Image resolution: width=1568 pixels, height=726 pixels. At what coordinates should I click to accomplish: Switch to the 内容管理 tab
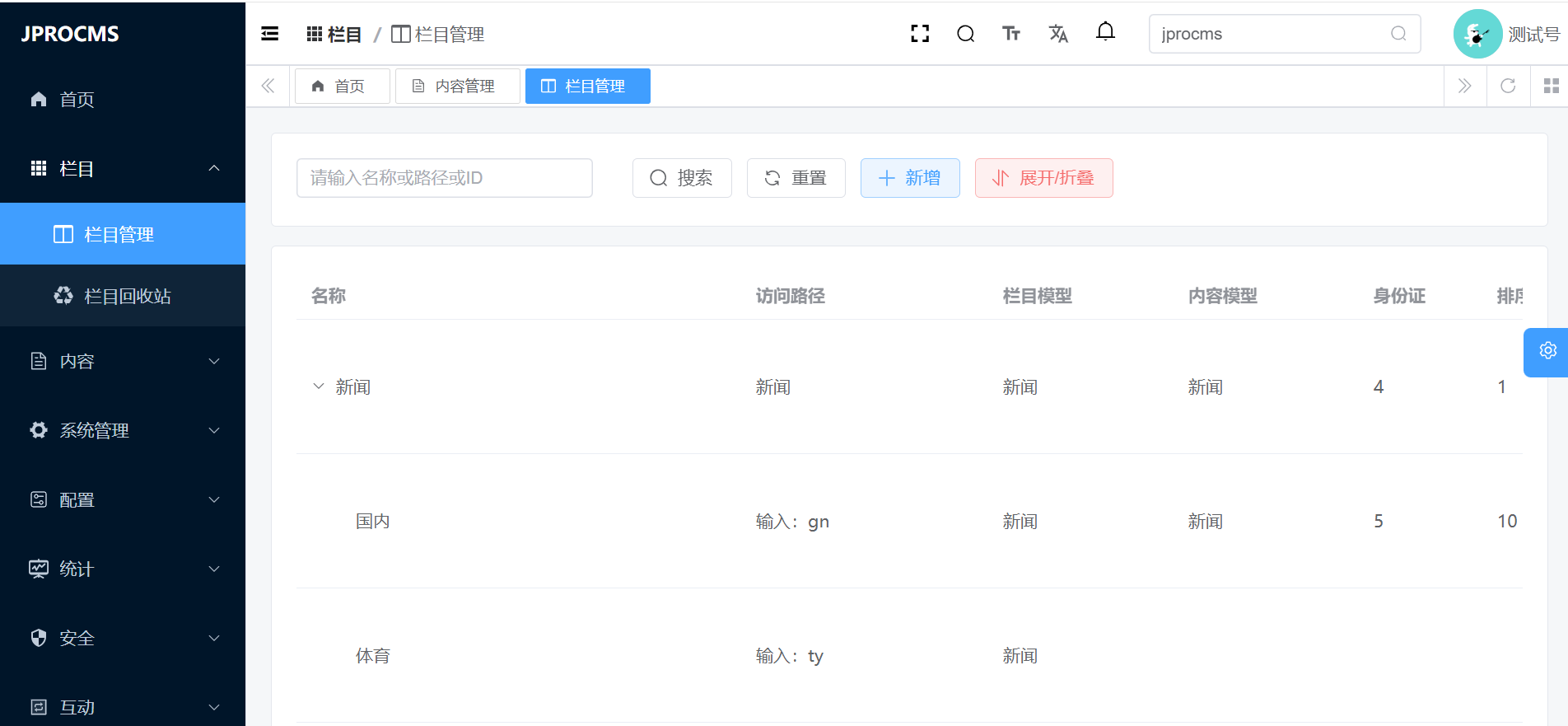[x=457, y=87]
